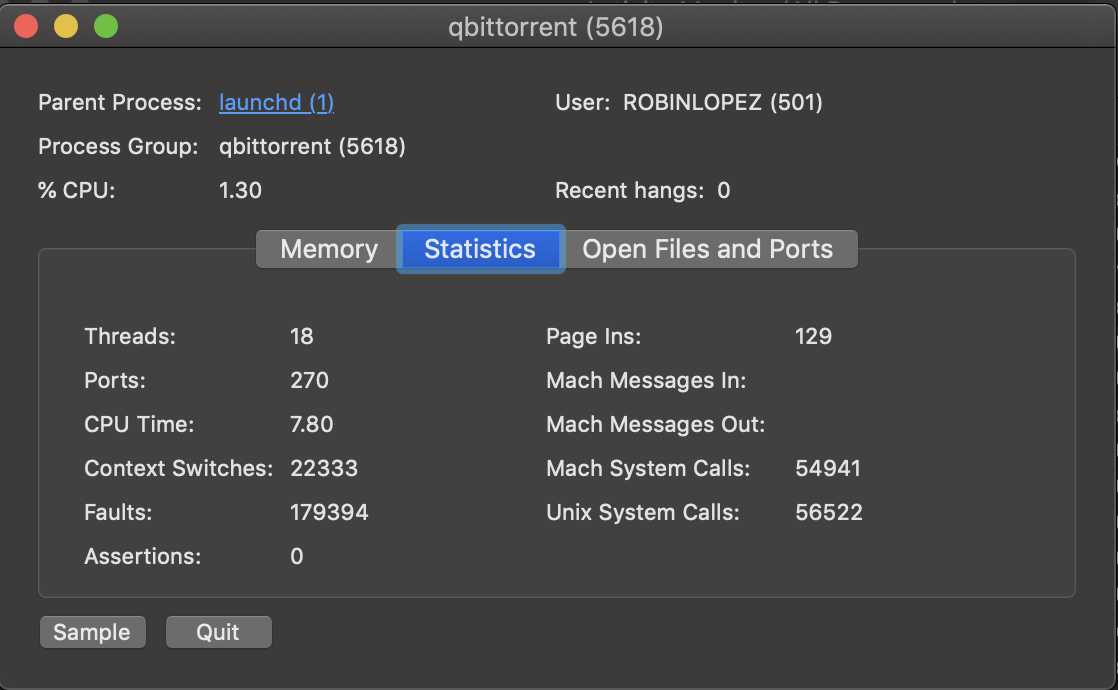Screen dimensions: 1118x690
Task: Select the Statistics tab
Action: (480, 249)
